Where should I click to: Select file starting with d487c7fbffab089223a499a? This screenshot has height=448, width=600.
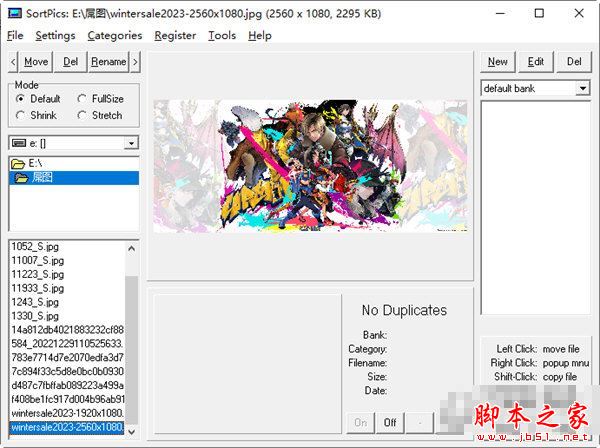pos(67,385)
